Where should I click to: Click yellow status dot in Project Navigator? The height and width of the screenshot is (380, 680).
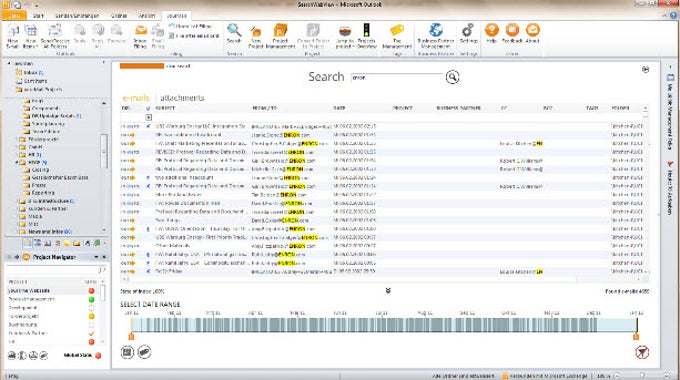[92, 316]
